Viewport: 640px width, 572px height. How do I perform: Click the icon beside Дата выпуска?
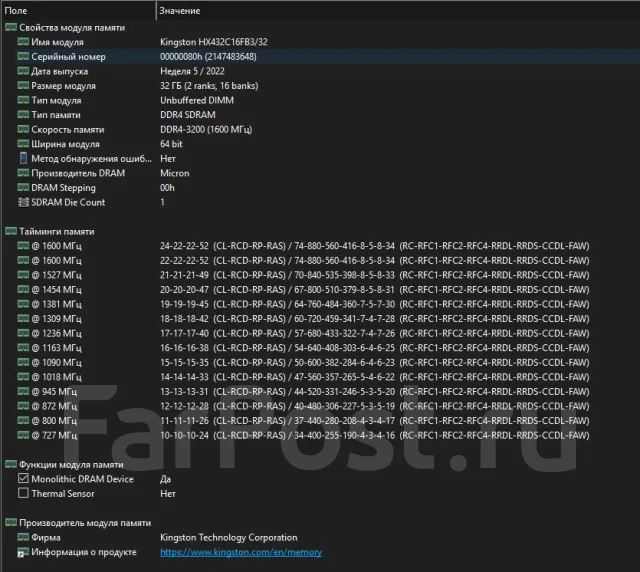[x=23, y=71]
